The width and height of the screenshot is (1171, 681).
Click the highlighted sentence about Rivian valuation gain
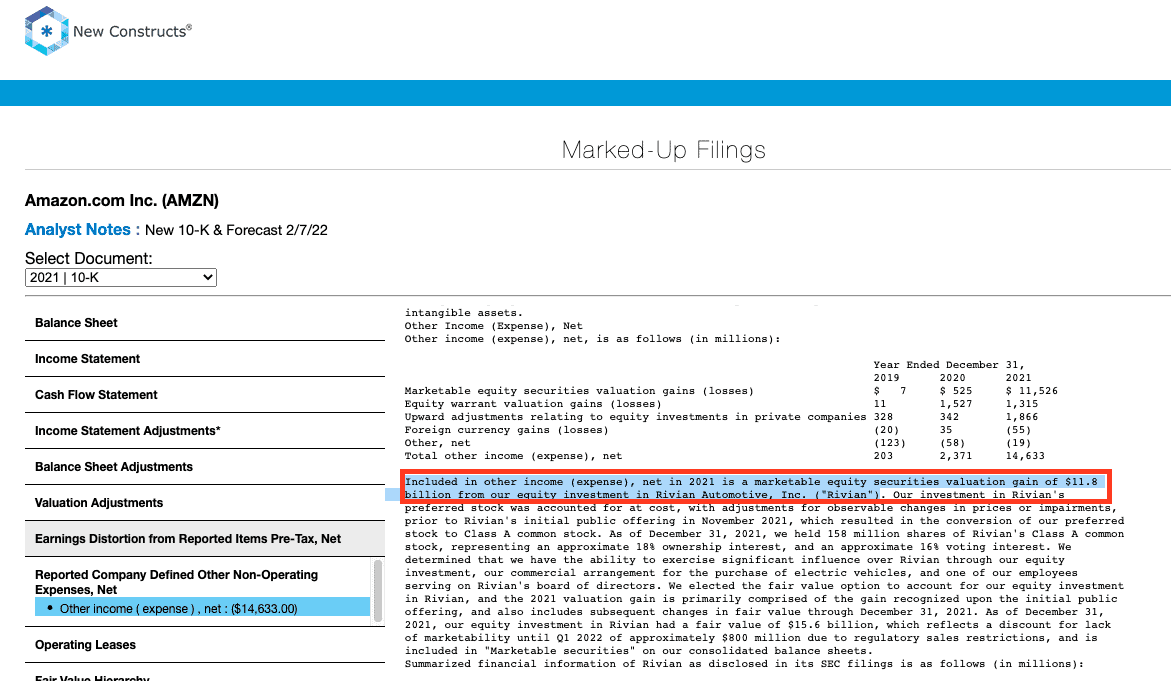tap(754, 488)
